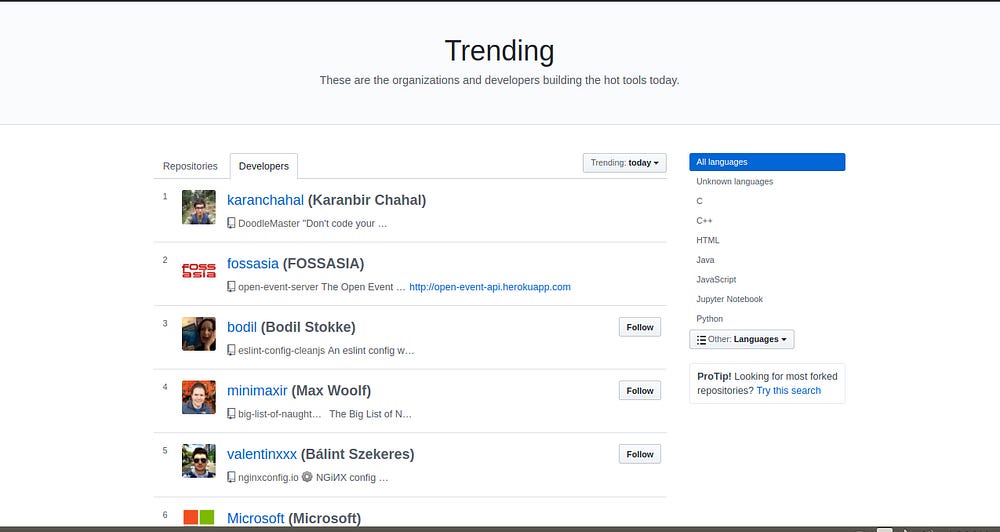Click the Try this search link

click(x=788, y=391)
